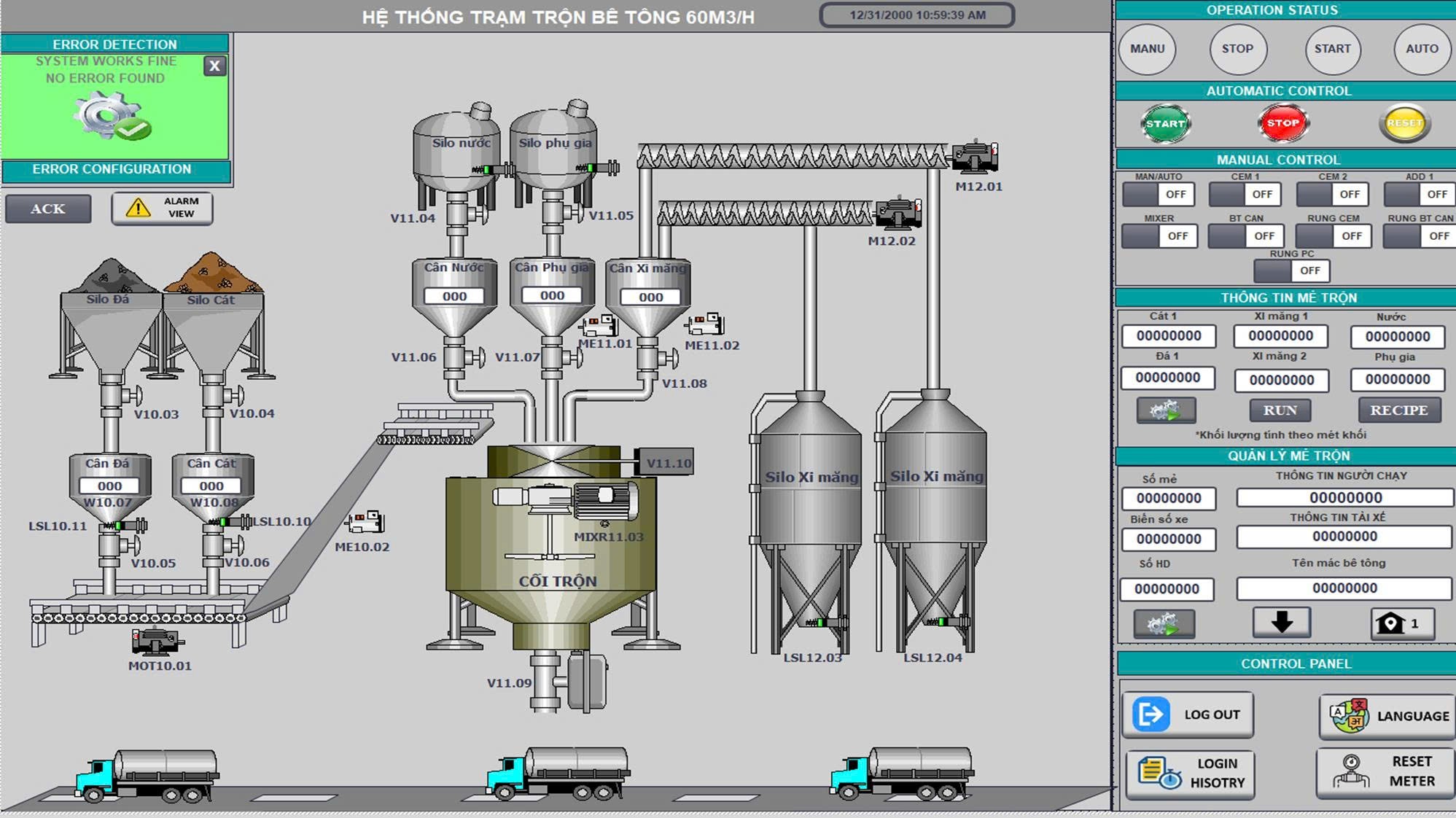
Task: Click the Biển số xe input field
Action: [x=1168, y=539]
